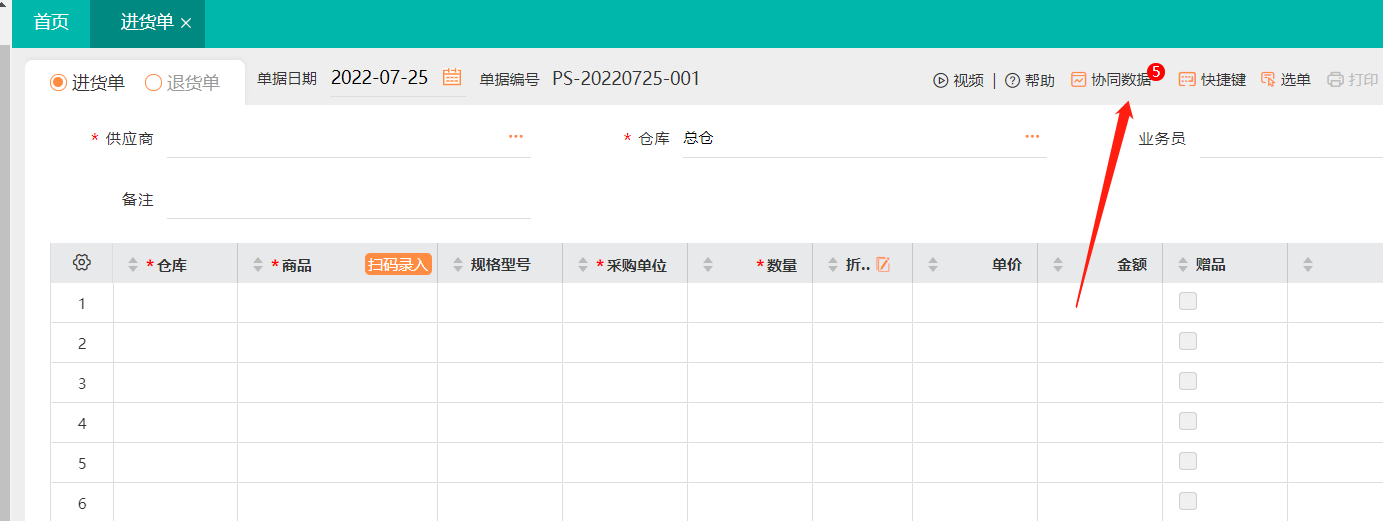Switch to the 首页 tab
This screenshot has width=1383, height=521.
(x=51, y=22)
